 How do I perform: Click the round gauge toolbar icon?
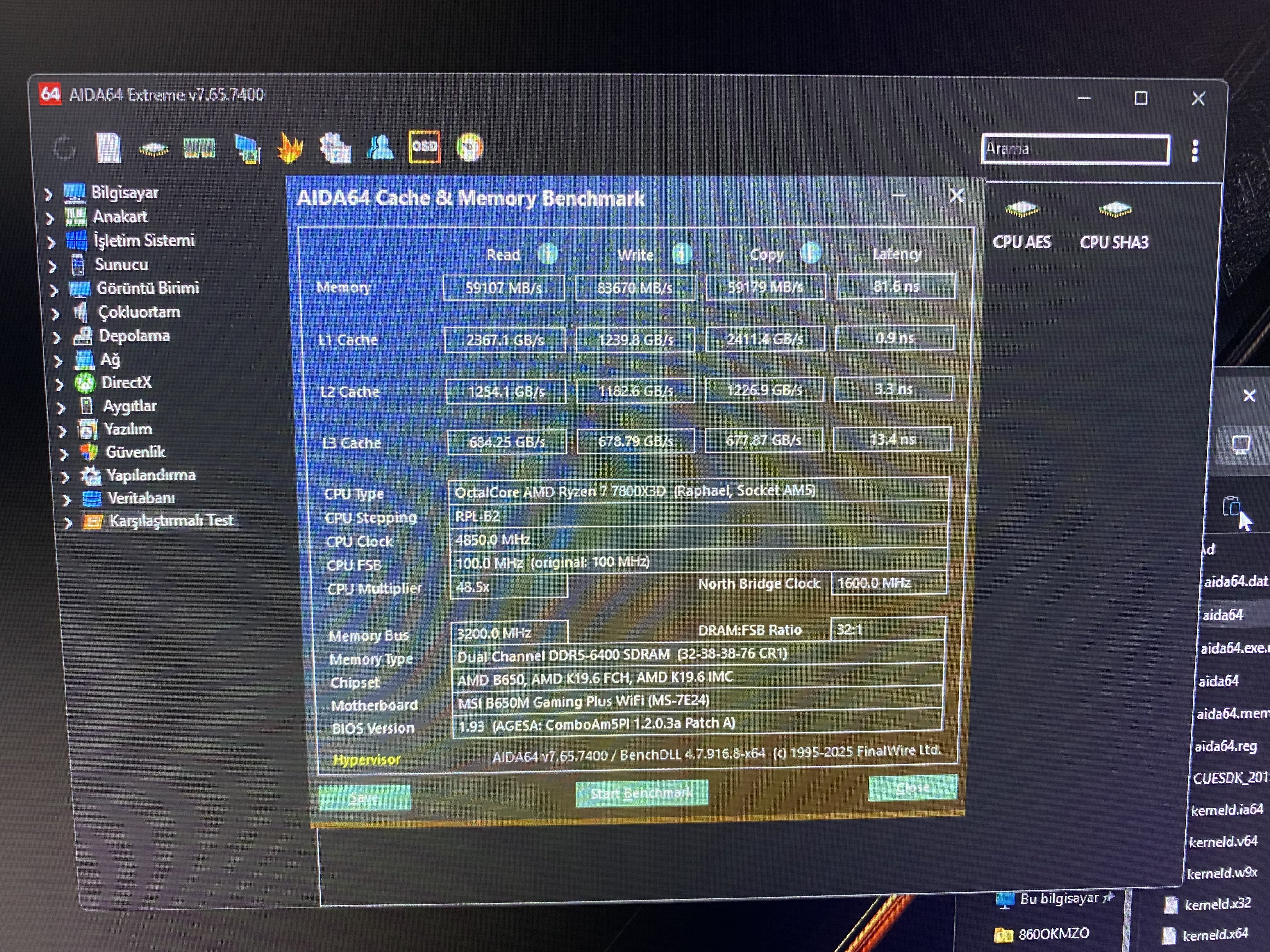coord(470,147)
